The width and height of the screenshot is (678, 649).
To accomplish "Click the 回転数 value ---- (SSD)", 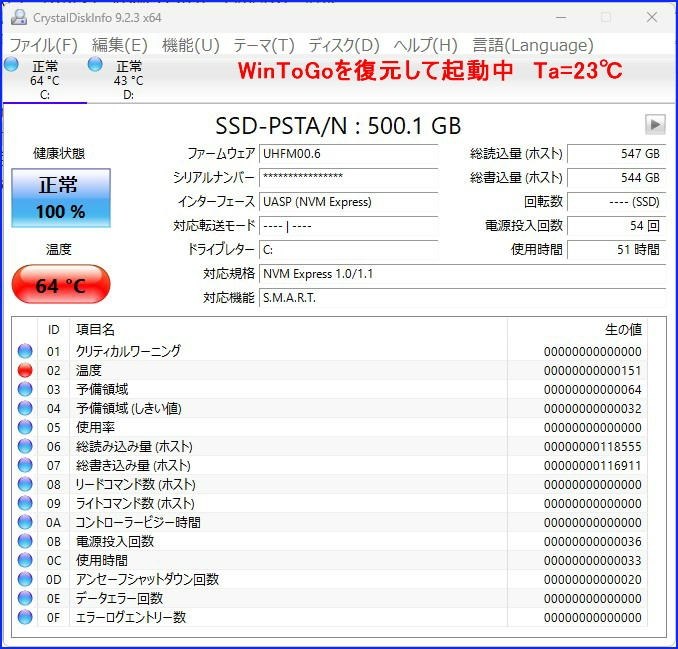I will [617, 202].
